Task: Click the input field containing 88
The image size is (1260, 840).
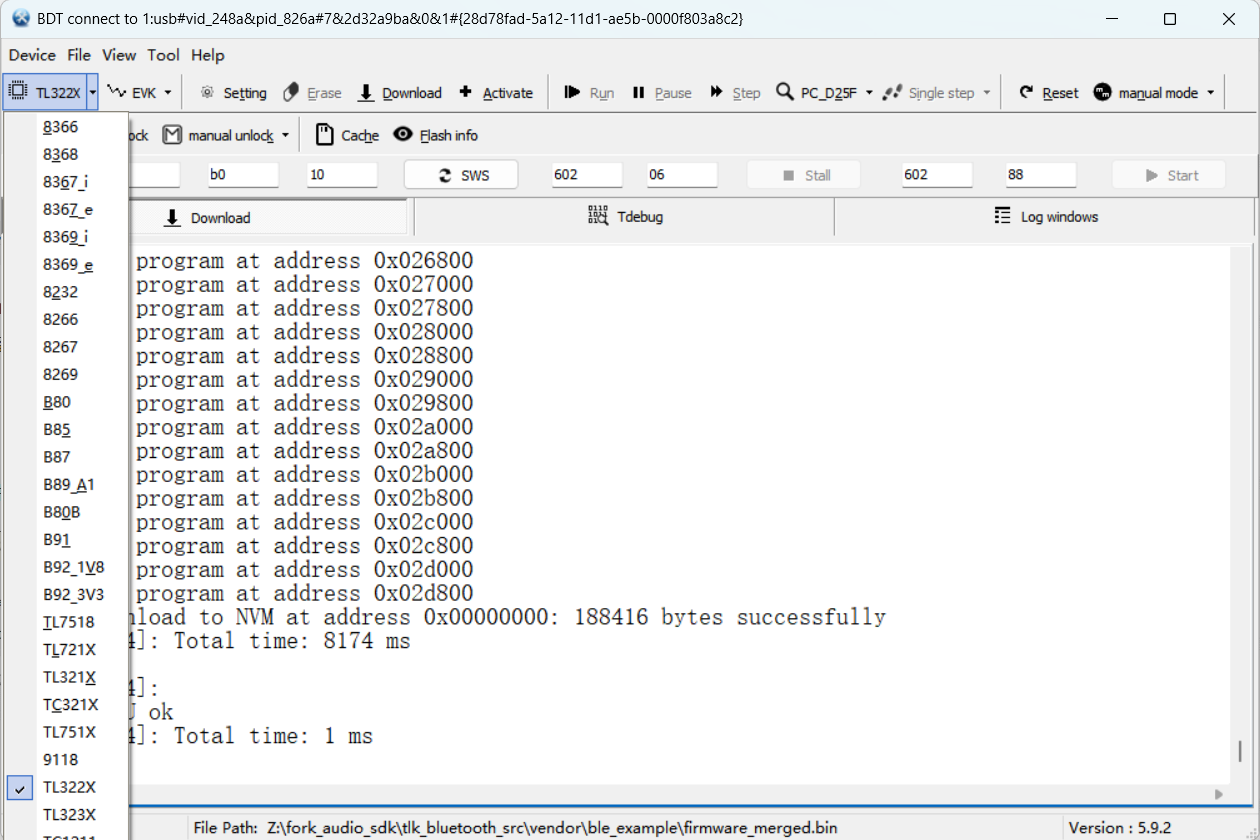Action: pyautogui.click(x=1041, y=174)
